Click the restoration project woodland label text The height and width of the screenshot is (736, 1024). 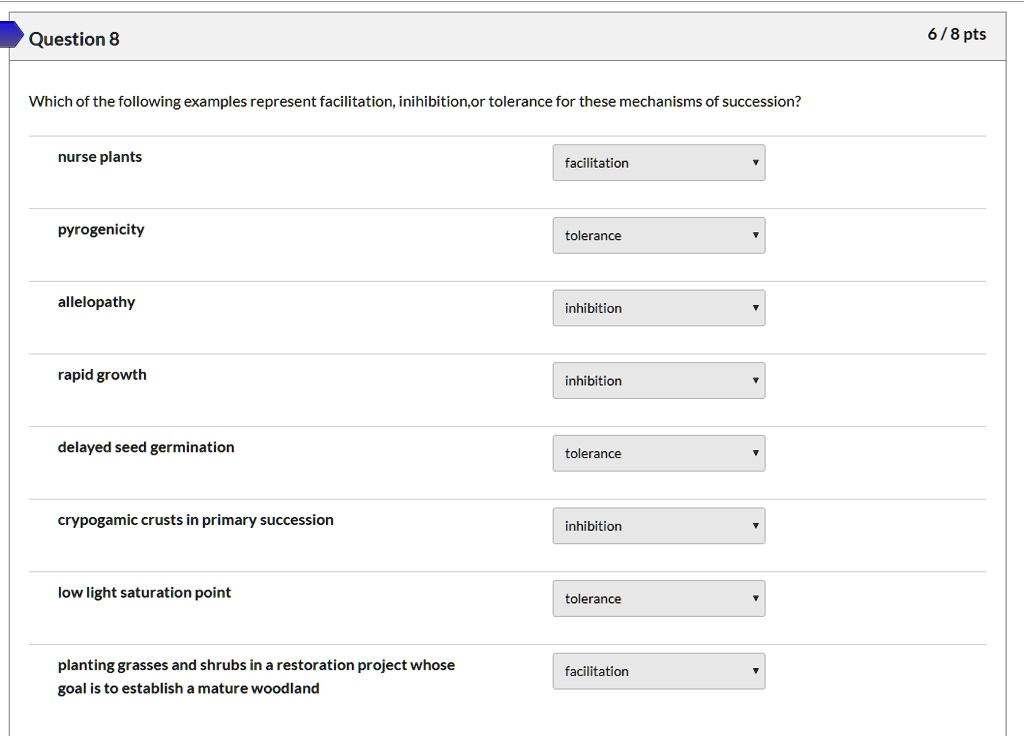coord(256,677)
